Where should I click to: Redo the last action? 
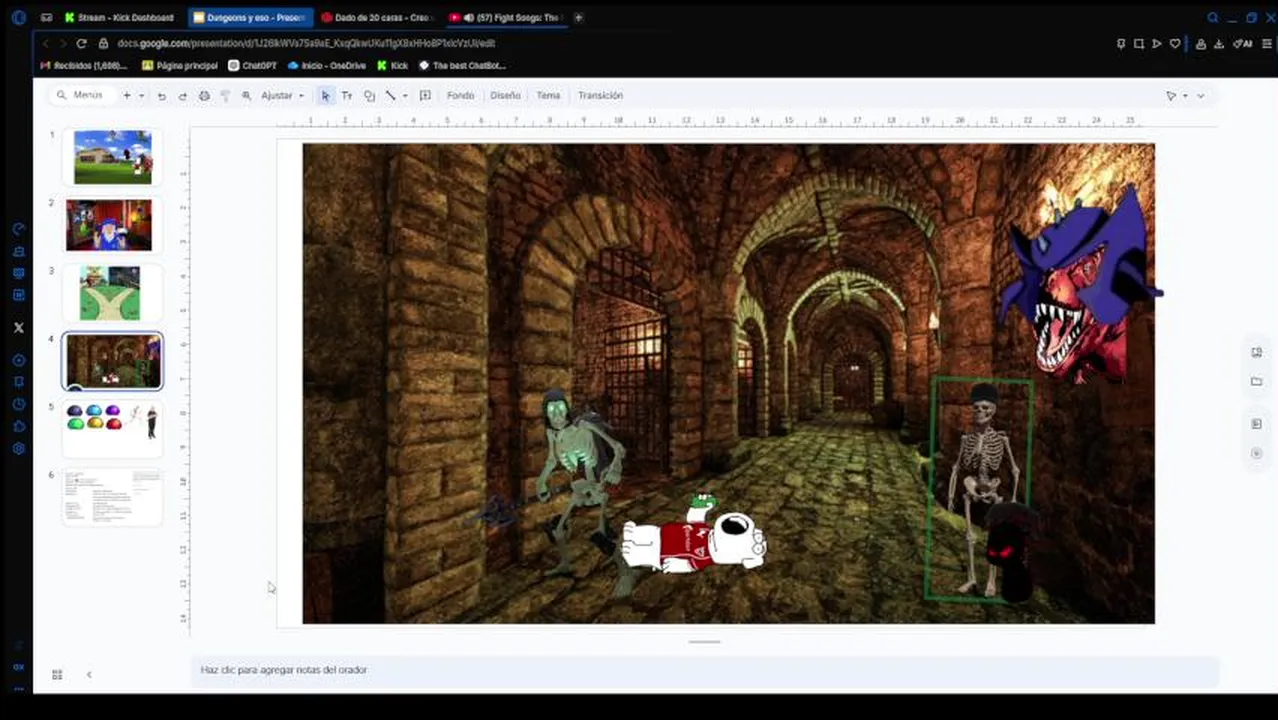[182, 96]
